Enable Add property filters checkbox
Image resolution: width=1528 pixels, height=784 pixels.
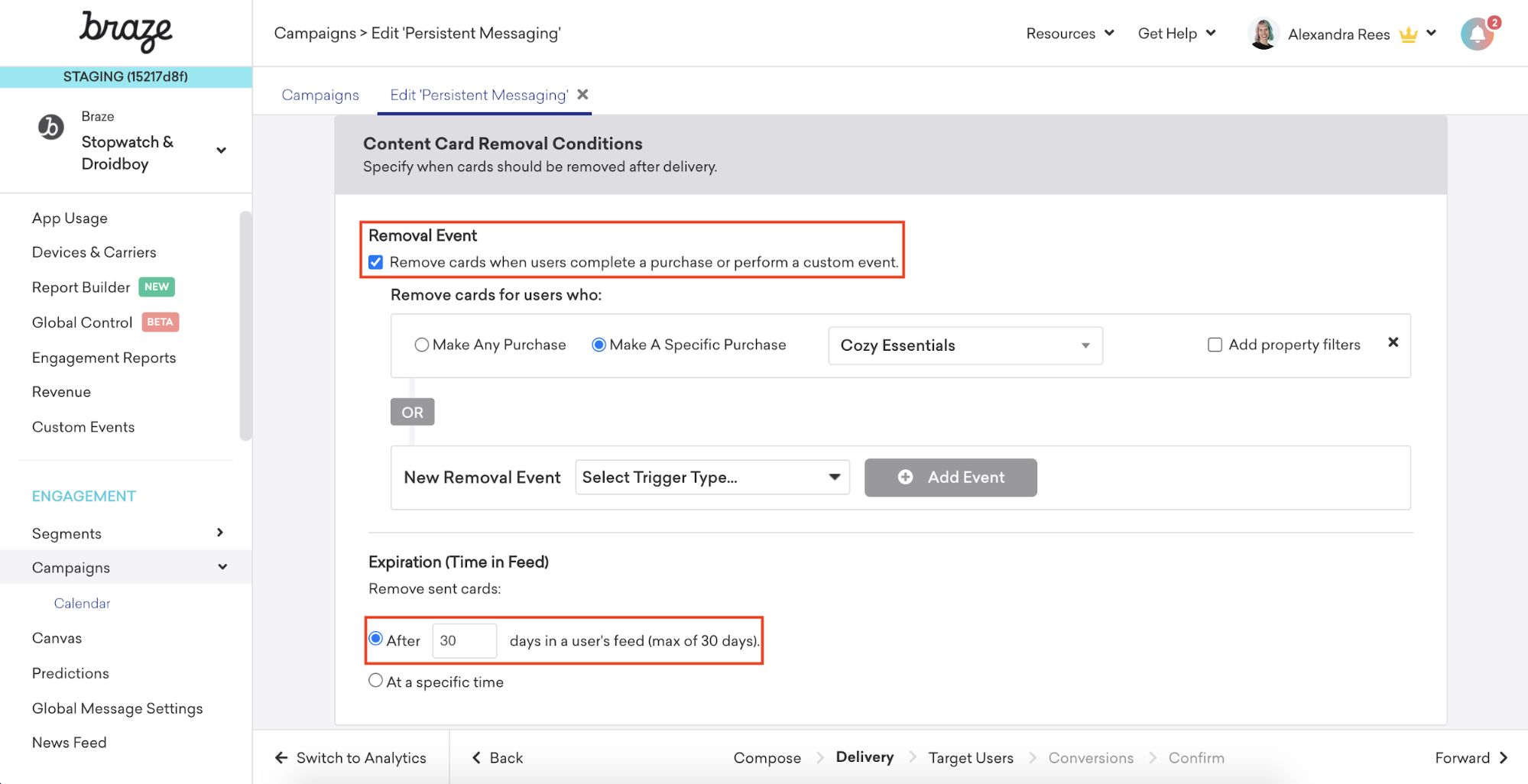click(x=1215, y=345)
